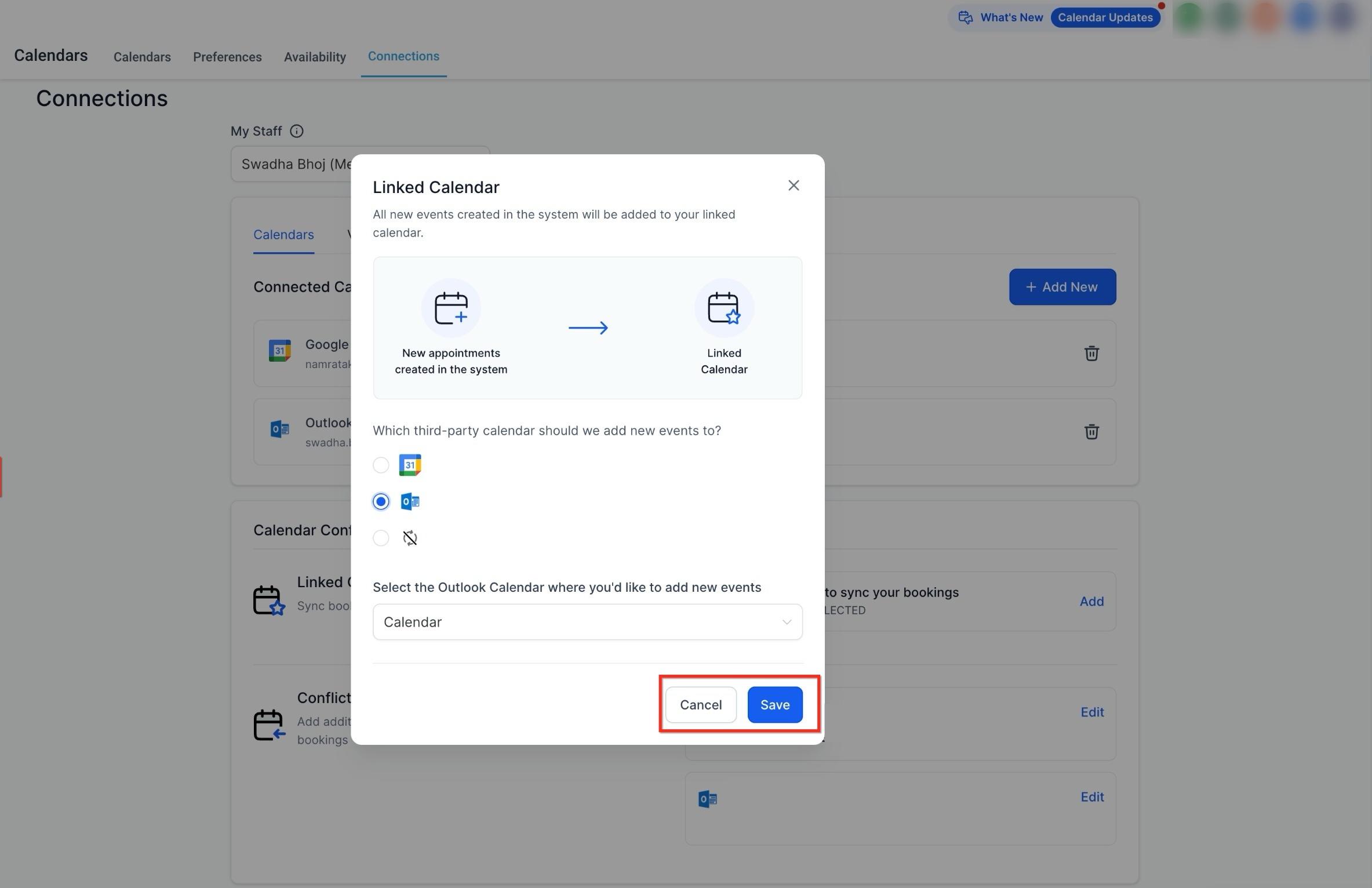Viewport: 1372px width, 888px height.
Task: Open the My Staff selection dropdown
Action: 360,164
